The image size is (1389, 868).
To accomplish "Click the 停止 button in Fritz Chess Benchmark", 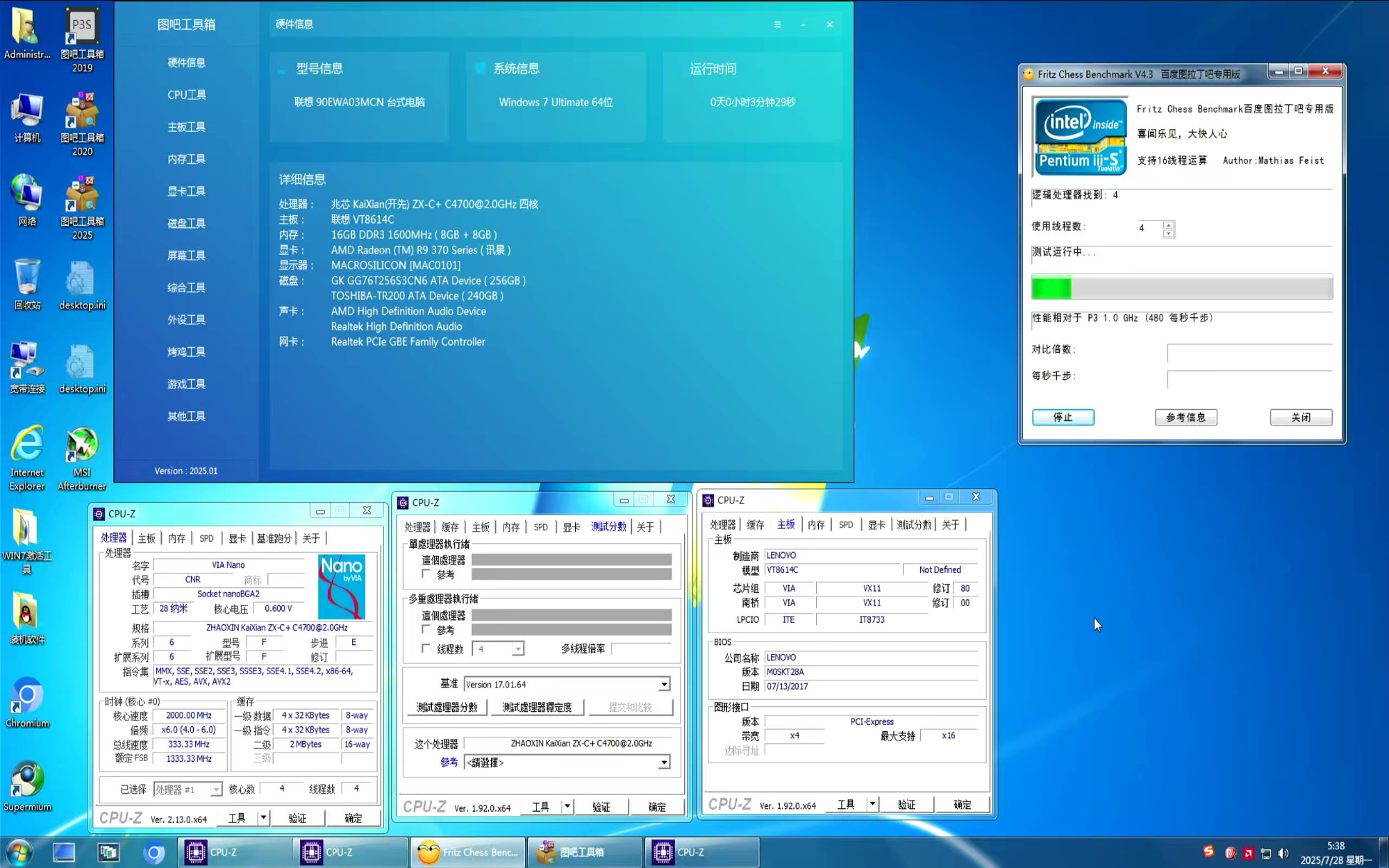I will tap(1063, 417).
